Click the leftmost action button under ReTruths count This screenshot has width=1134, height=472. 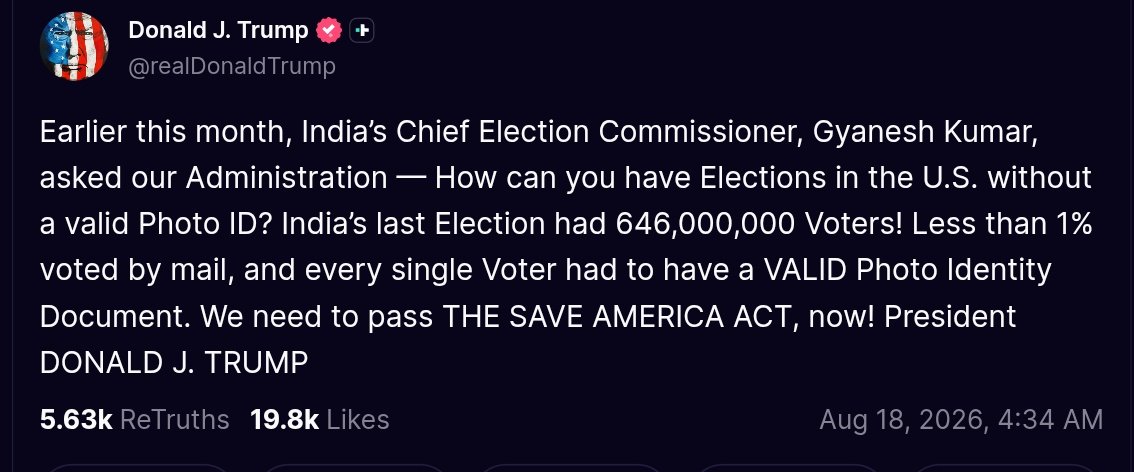(x=135, y=468)
